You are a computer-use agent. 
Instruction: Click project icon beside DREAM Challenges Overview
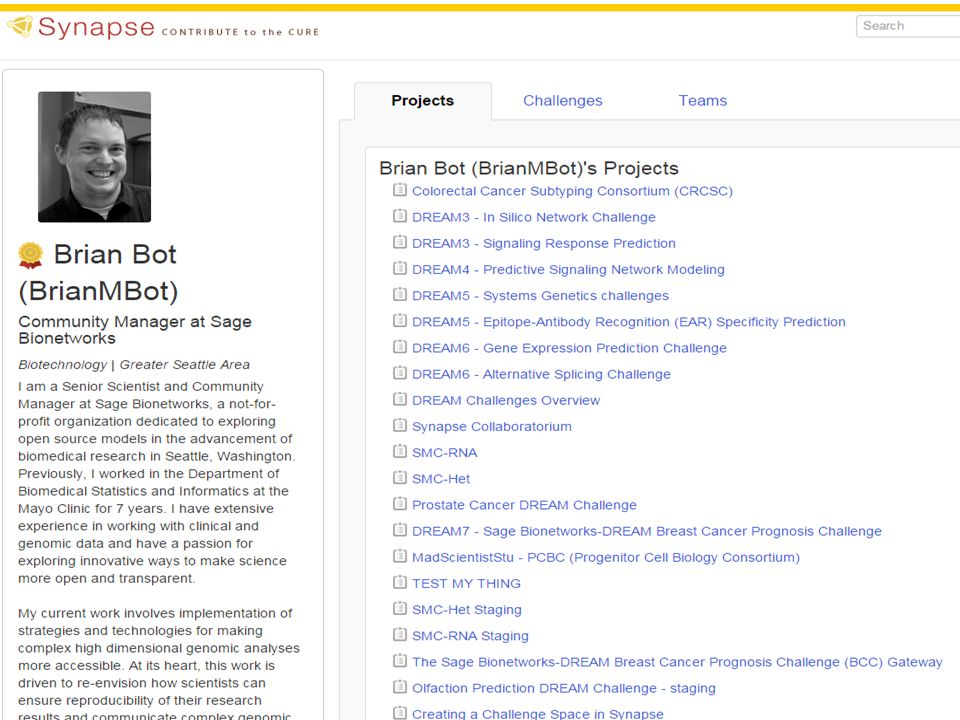tap(399, 399)
